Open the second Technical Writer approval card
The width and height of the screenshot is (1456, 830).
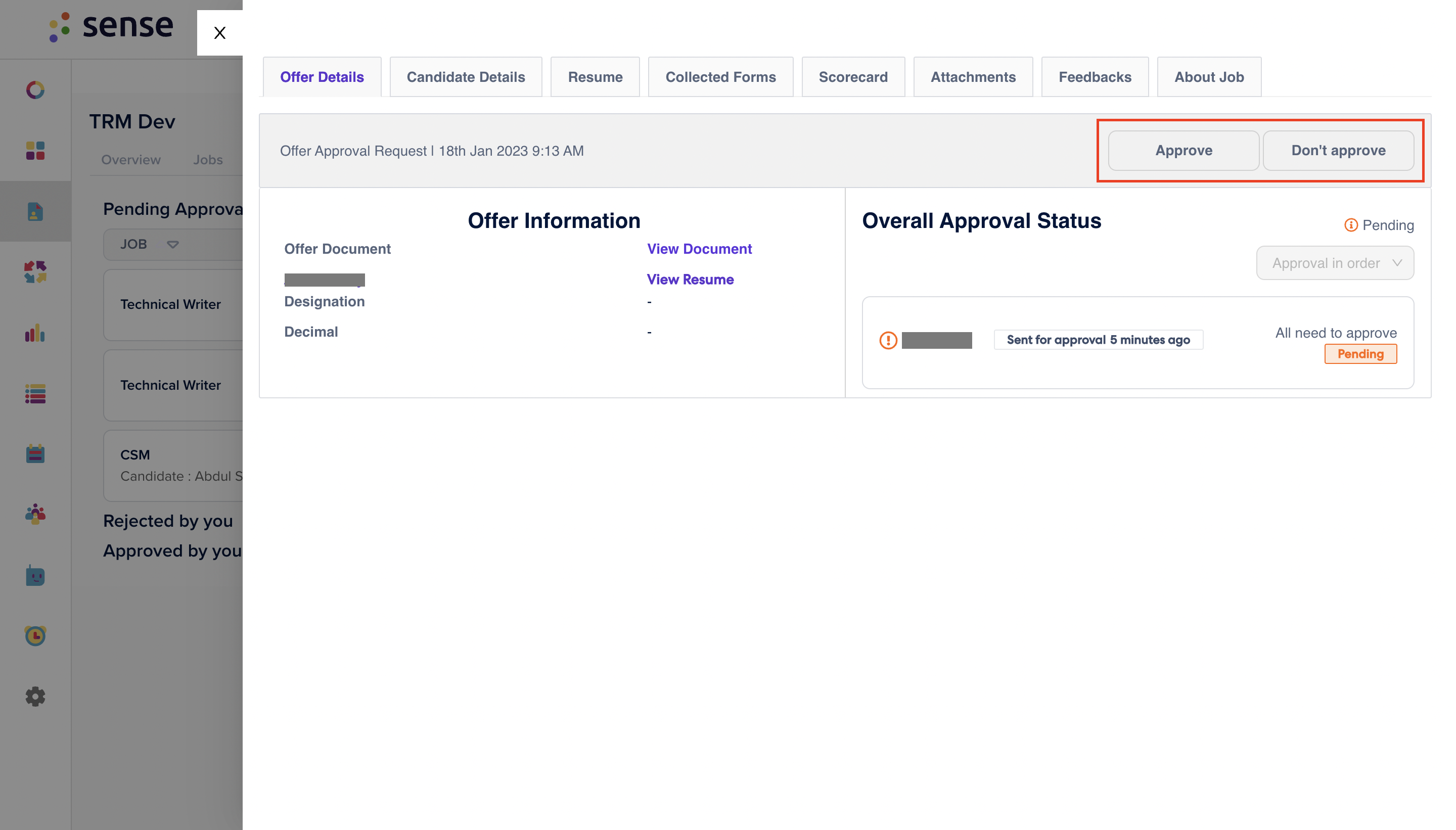[x=173, y=385]
